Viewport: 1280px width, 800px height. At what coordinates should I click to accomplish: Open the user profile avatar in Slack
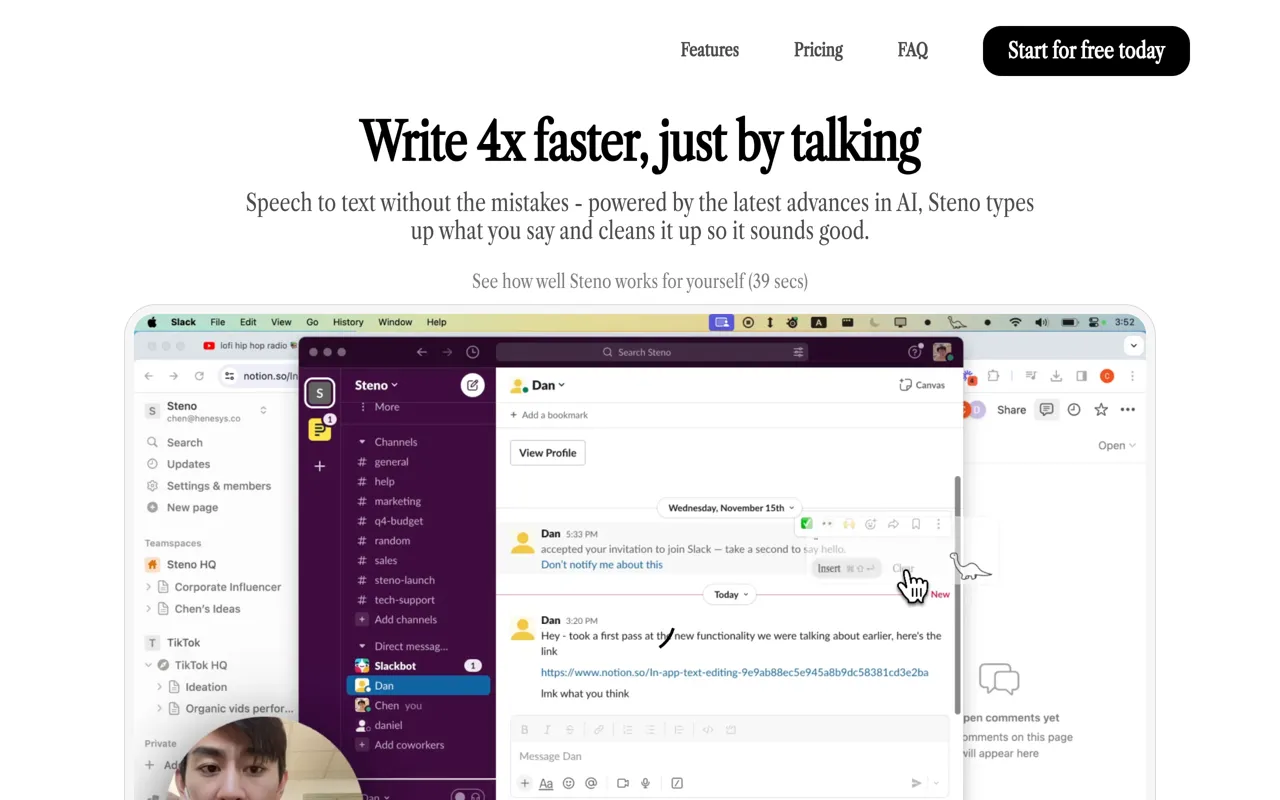[942, 352]
